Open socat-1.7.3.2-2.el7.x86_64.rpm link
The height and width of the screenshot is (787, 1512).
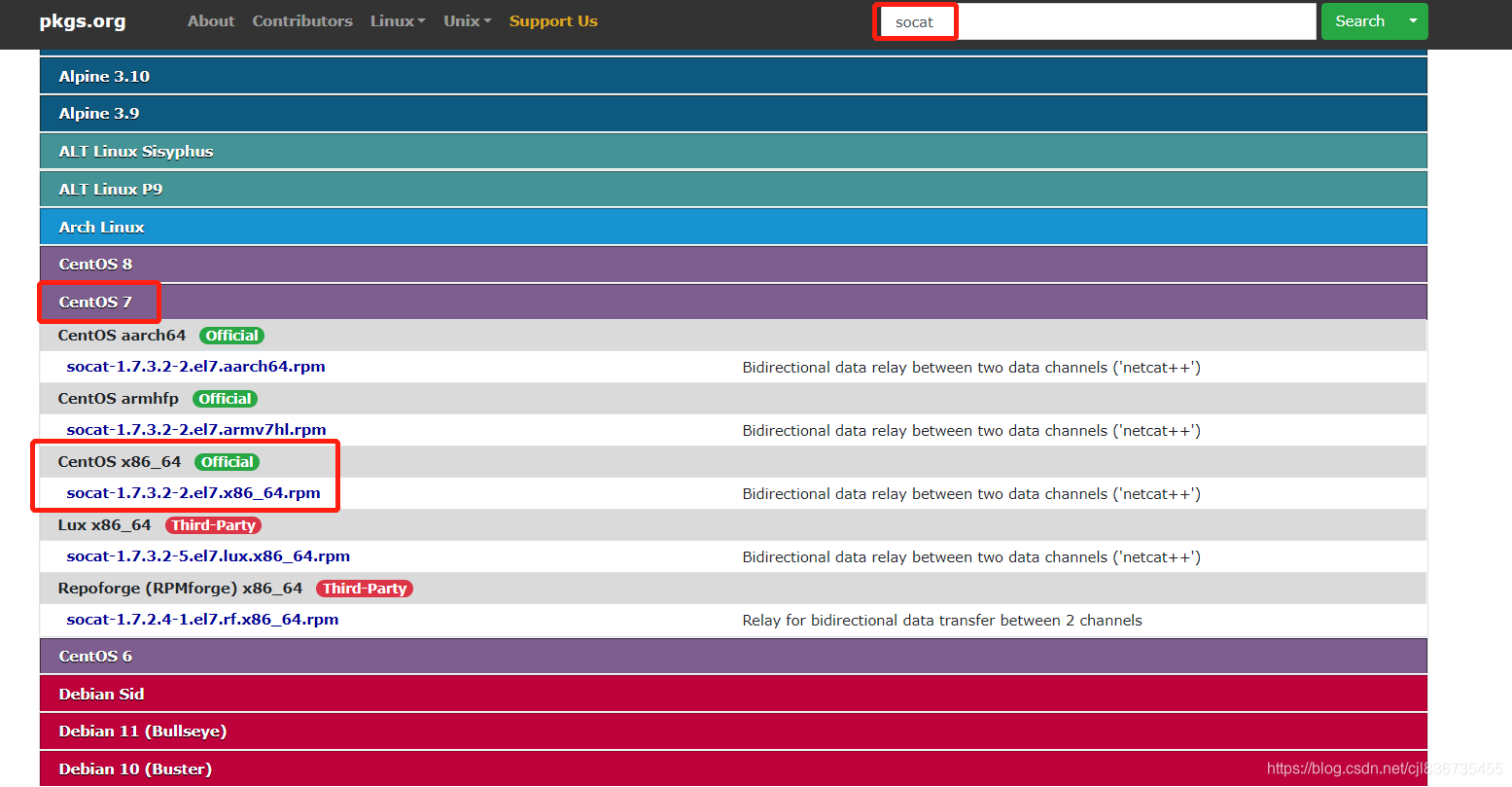pyautogui.click(x=193, y=493)
